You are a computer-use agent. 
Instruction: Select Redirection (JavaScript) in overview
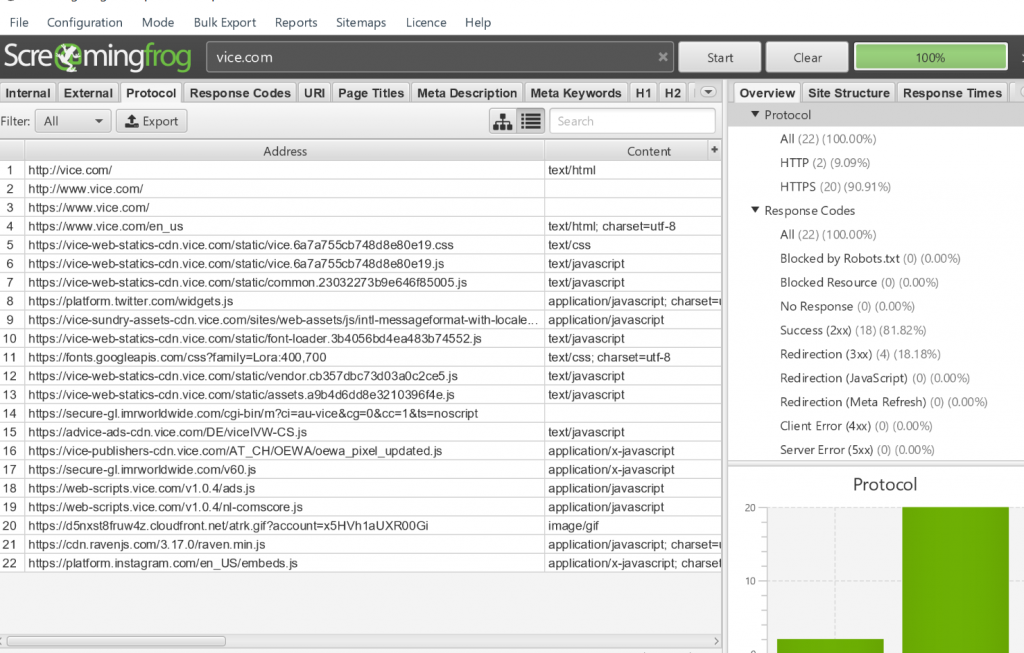tap(874, 378)
